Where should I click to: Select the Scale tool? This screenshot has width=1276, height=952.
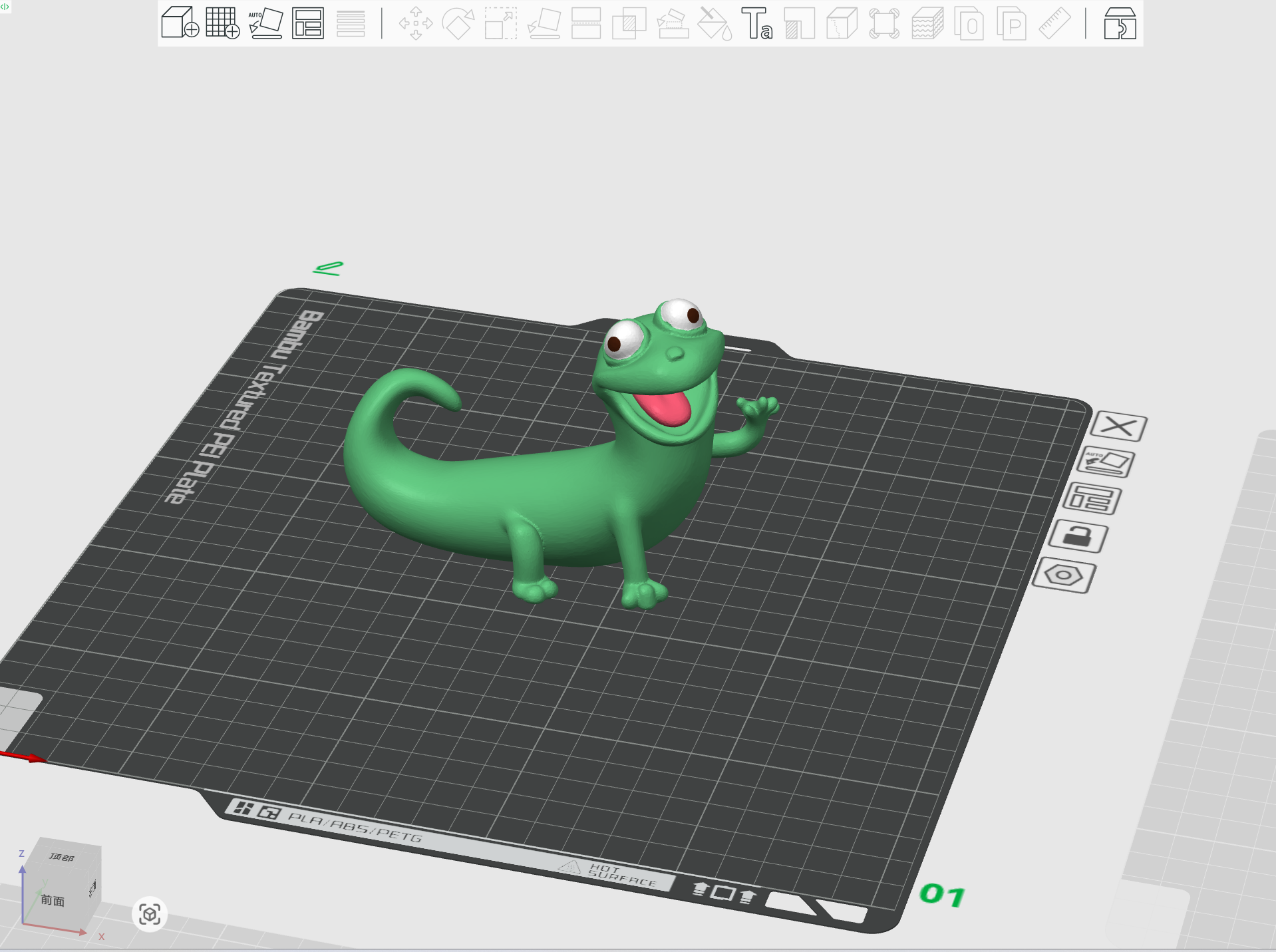501,23
